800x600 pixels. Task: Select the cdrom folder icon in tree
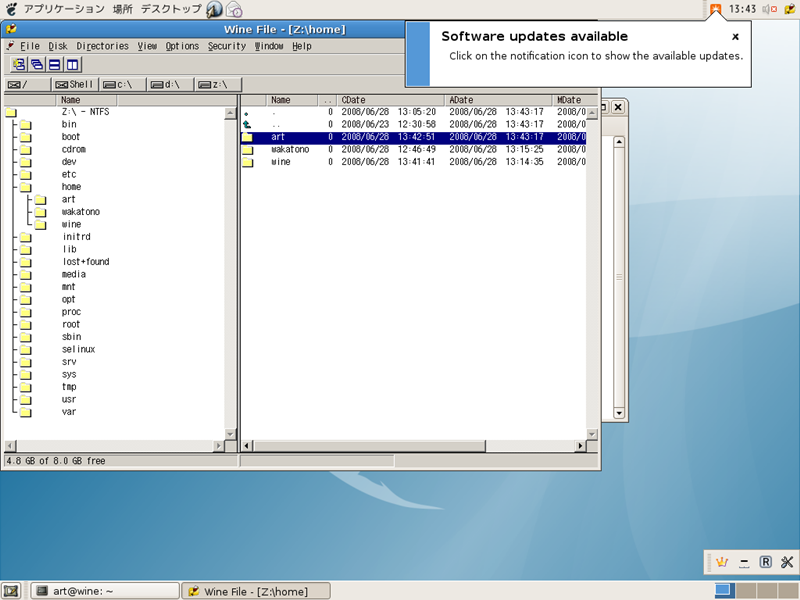[26, 149]
